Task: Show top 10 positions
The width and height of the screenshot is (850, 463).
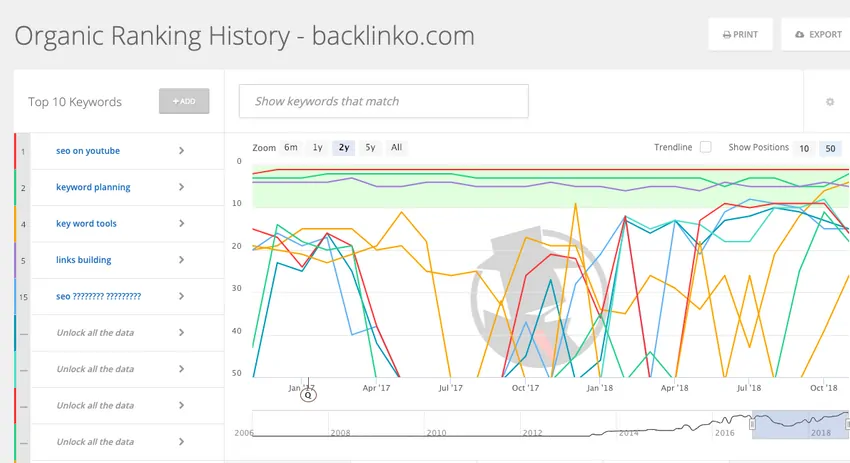Action: click(x=804, y=149)
